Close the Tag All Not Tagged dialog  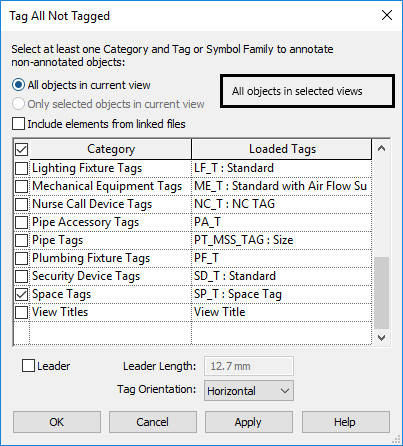(387, 15)
